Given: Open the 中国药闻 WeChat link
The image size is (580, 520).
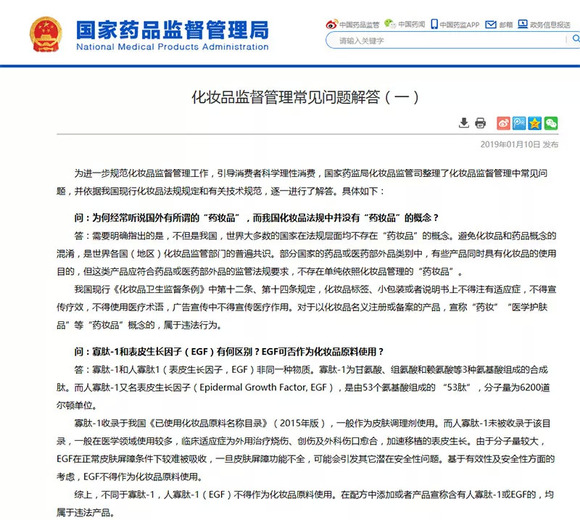Looking at the screenshot, I should click(411, 24).
